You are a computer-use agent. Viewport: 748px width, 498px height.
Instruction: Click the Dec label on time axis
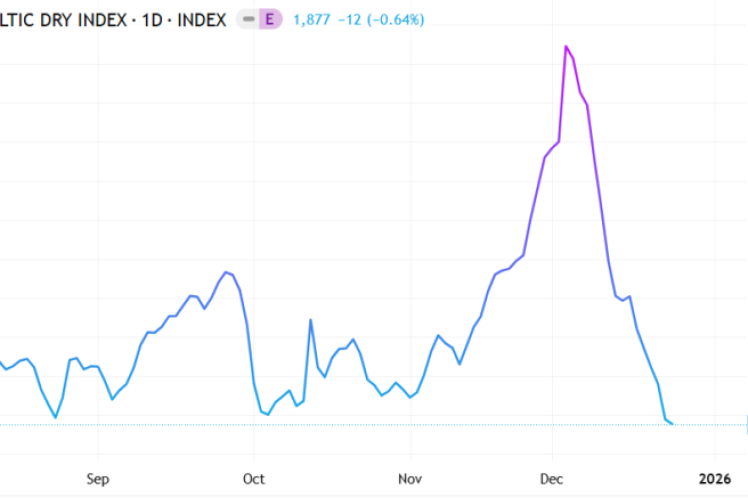tap(552, 478)
